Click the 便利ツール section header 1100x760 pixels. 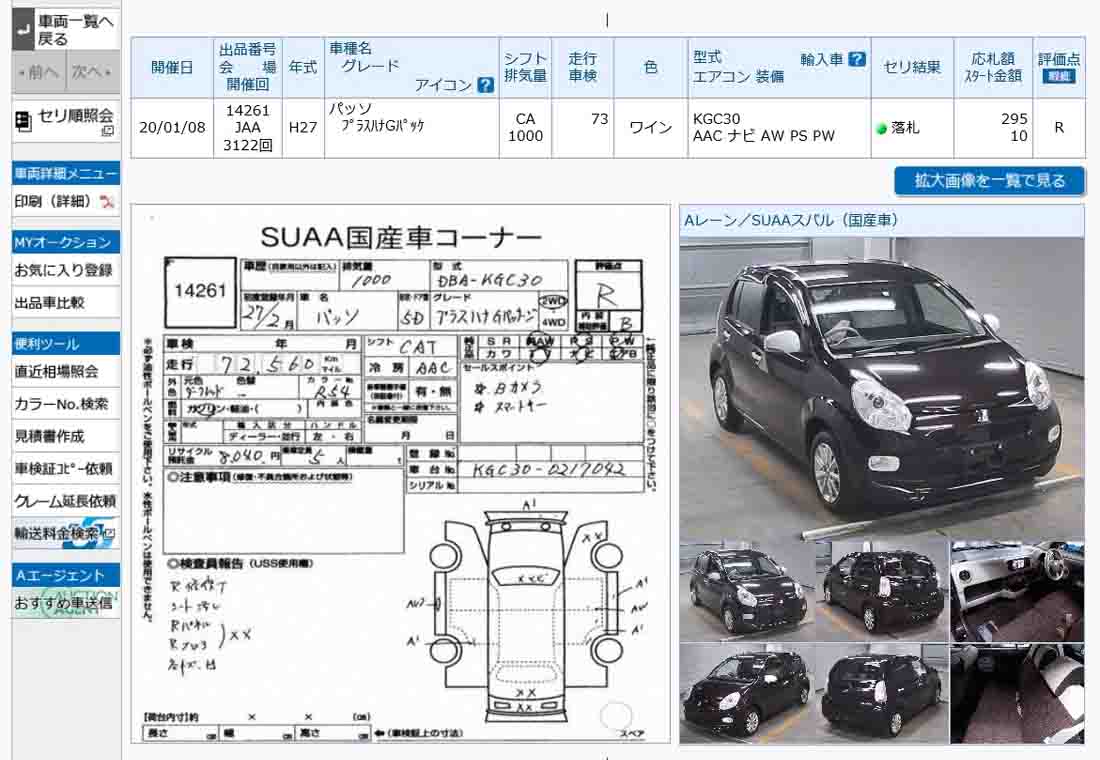66,344
